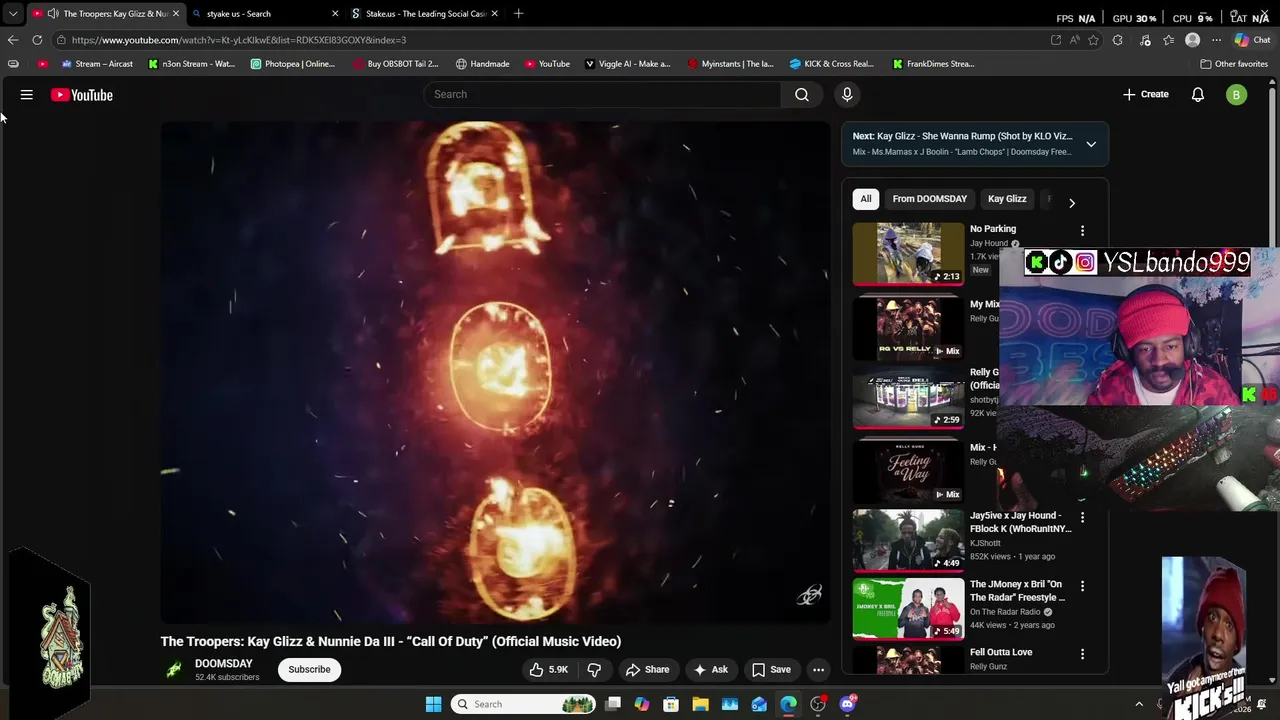Open YouTube notifications bell

click(x=1198, y=94)
